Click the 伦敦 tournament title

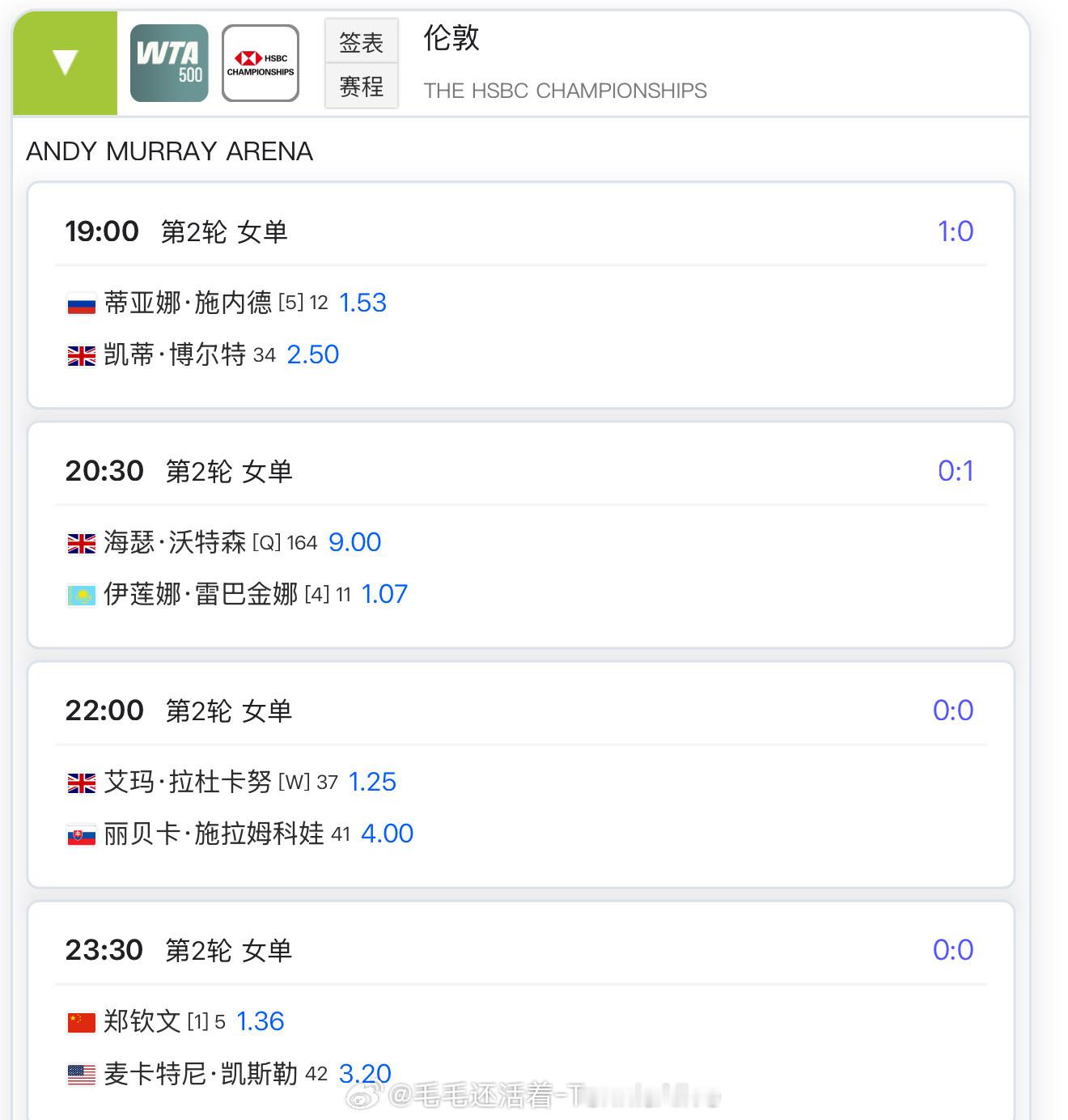click(451, 37)
